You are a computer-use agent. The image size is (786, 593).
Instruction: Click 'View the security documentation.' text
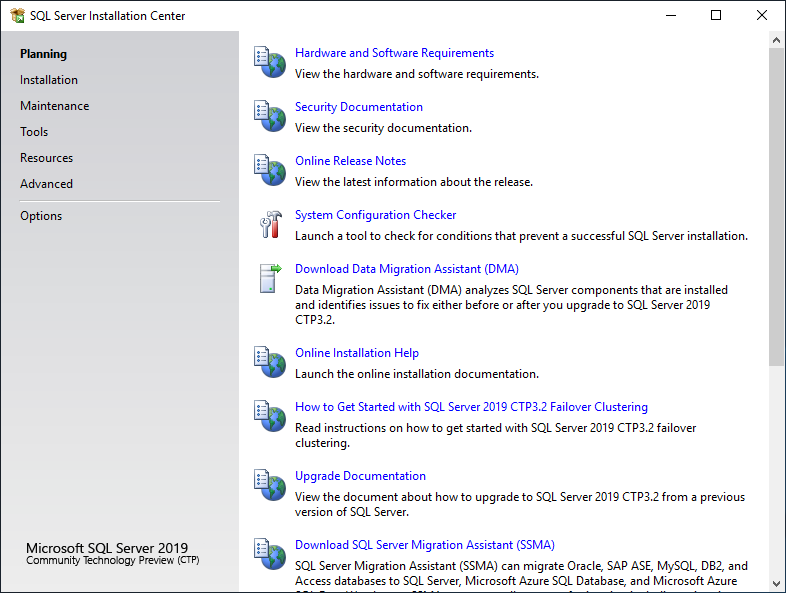point(383,128)
